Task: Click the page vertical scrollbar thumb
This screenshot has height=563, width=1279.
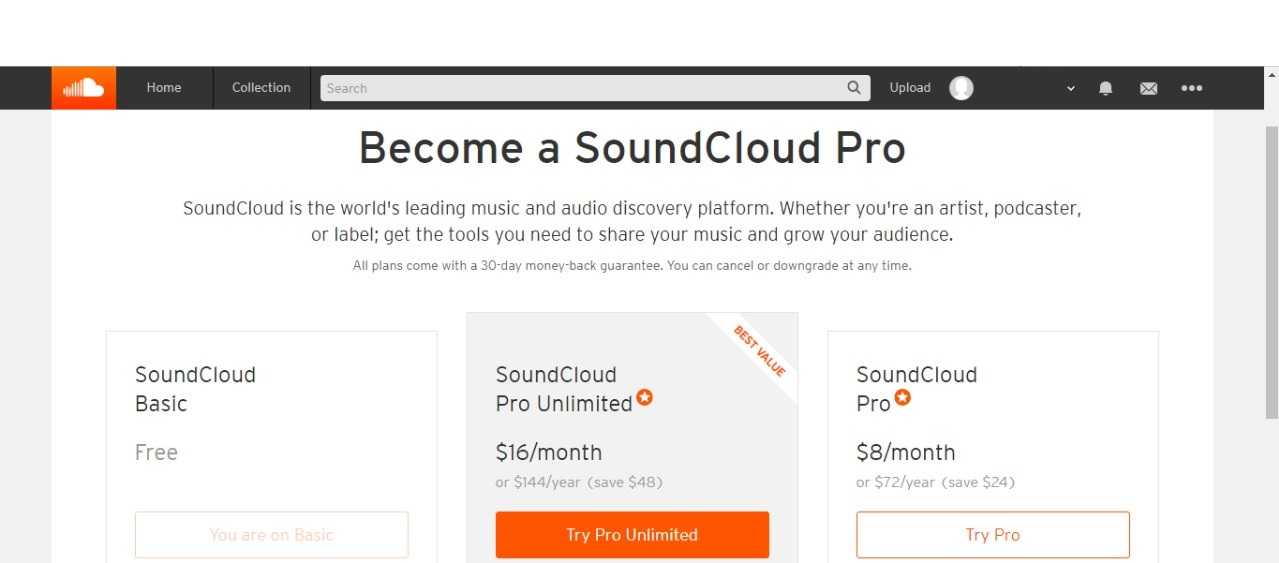Action: (1271, 270)
